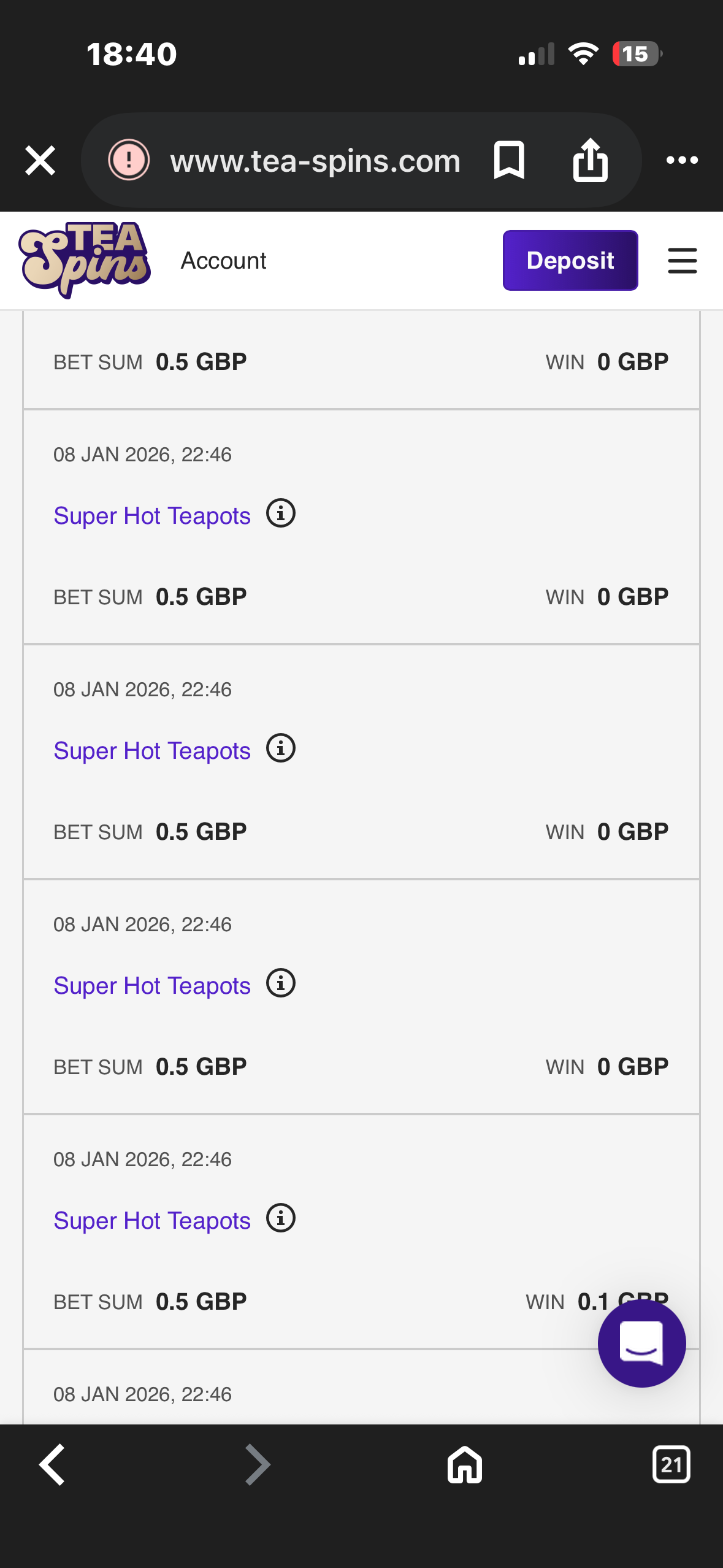Go back with browser back arrow
723x1568 pixels.
coord(52,1464)
